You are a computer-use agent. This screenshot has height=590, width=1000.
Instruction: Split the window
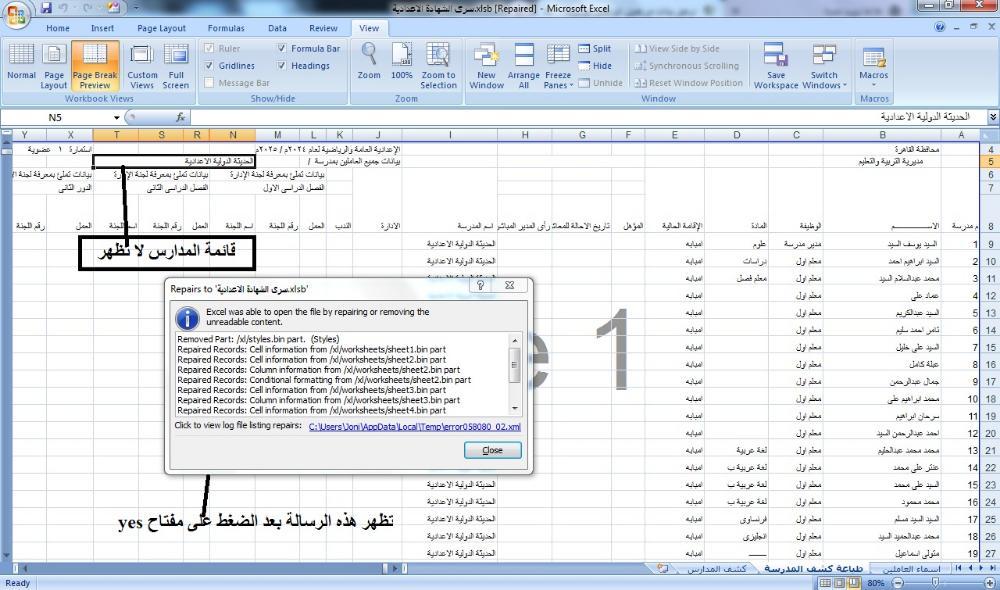point(595,48)
